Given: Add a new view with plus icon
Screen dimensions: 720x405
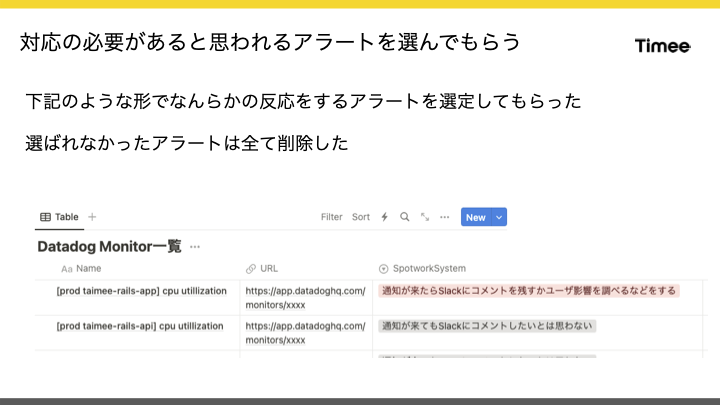Looking at the screenshot, I should (x=92, y=217).
